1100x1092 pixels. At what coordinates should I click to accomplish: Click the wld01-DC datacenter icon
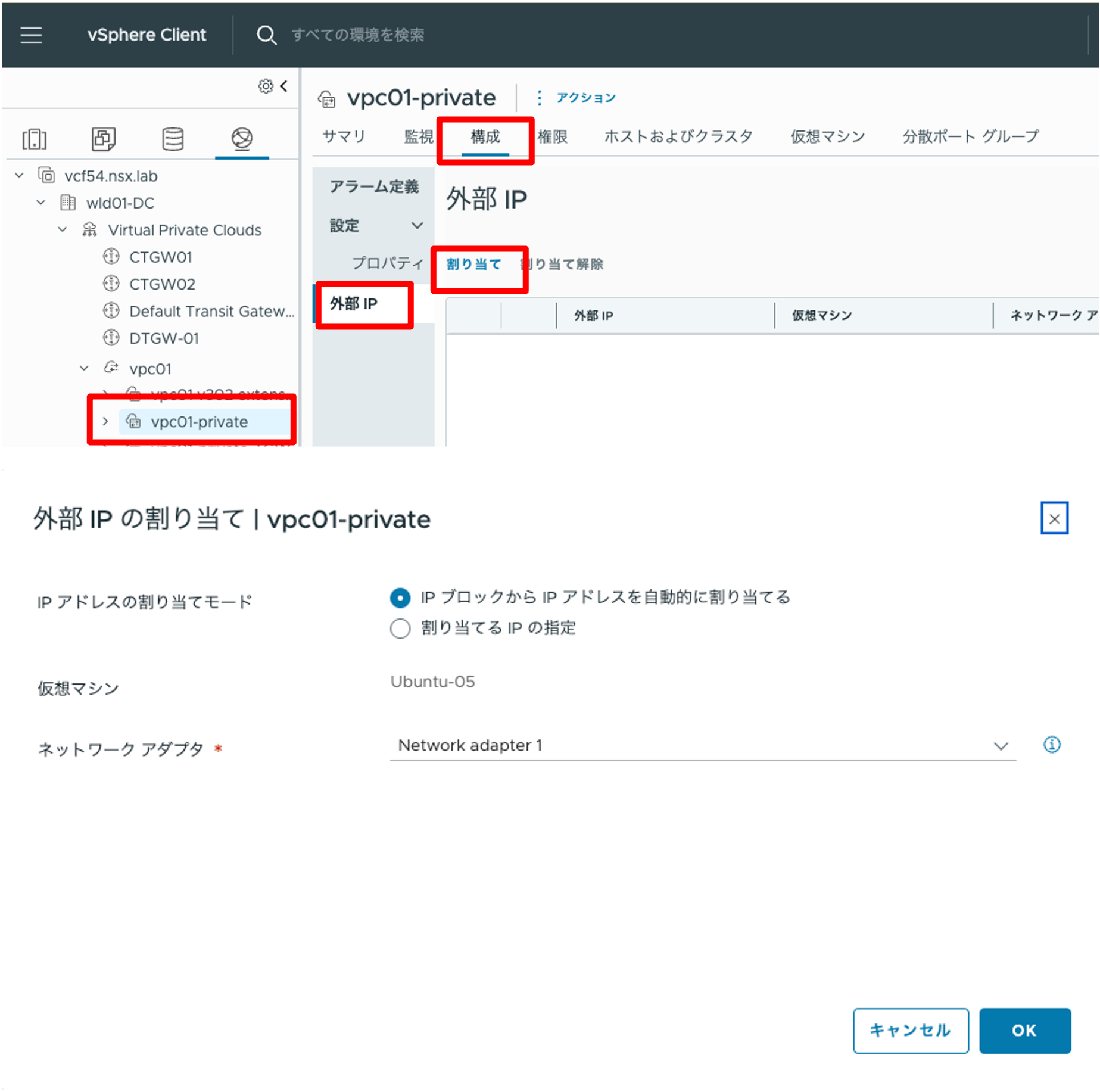pyautogui.click(x=68, y=203)
